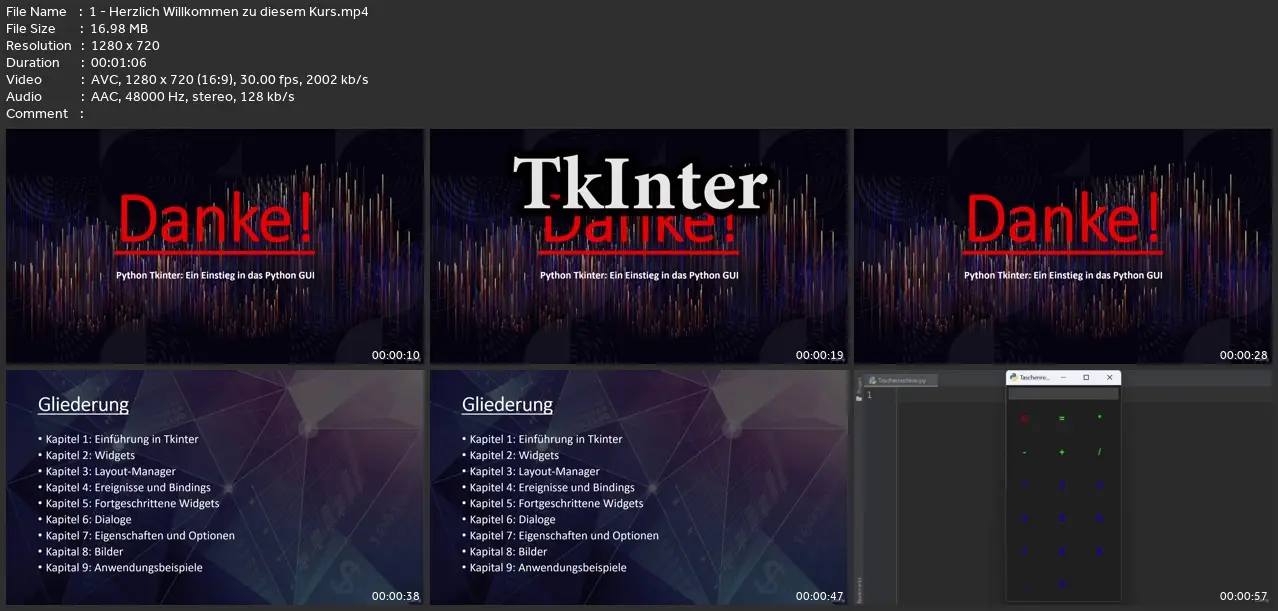This screenshot has width=1278, height=611.
Task: Click the green * button on the calculator
Action: (1099, 417)
